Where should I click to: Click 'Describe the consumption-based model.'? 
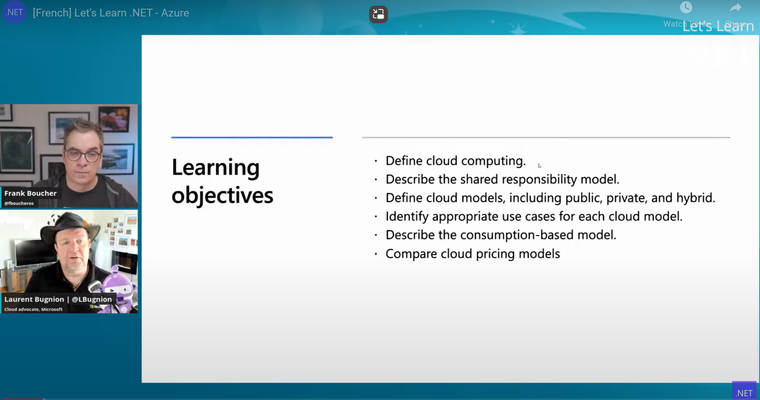click(501, 235)
